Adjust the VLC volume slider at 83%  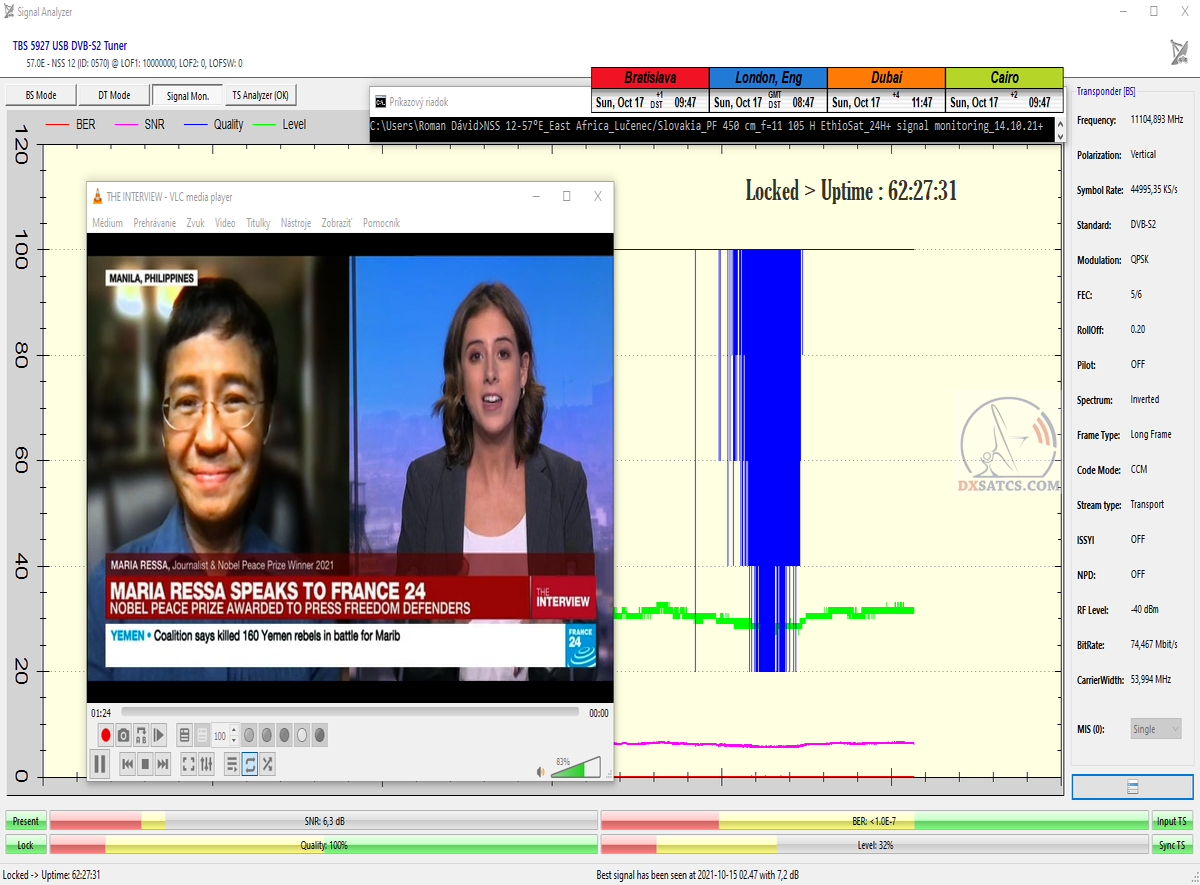576,768
